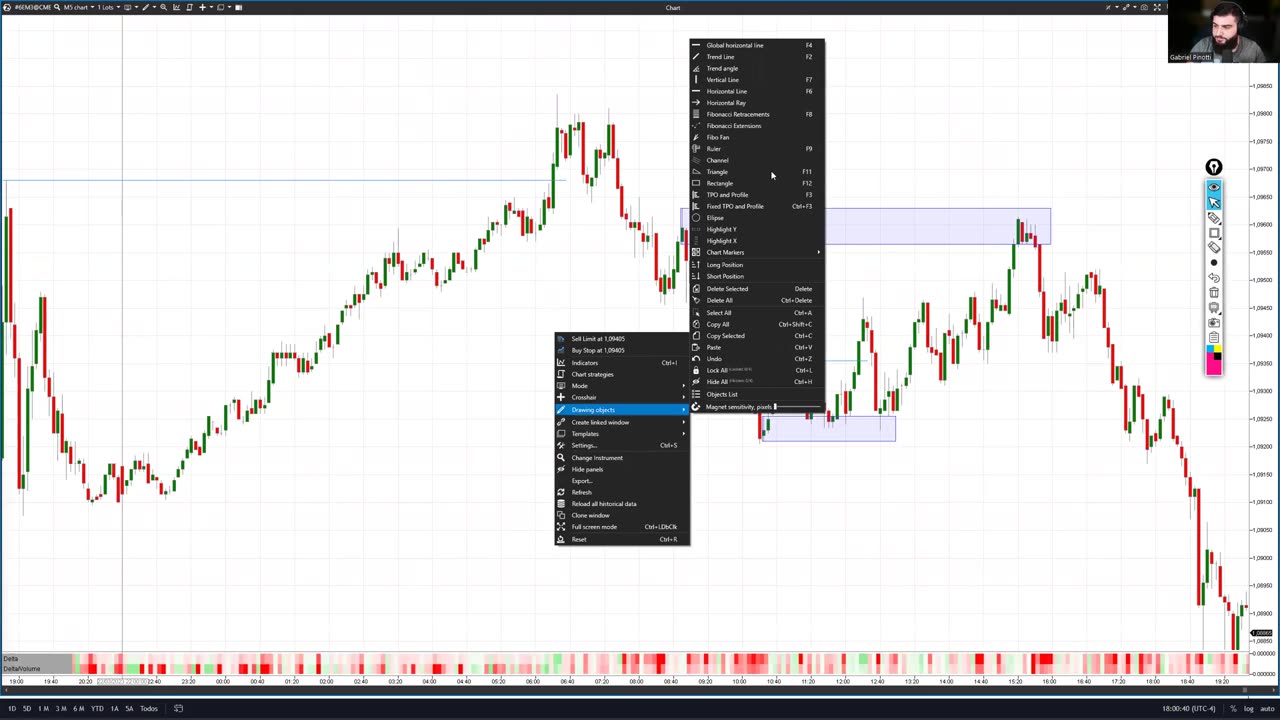
Task: Click Reload all historical data
Action: [x=622, y=504]
